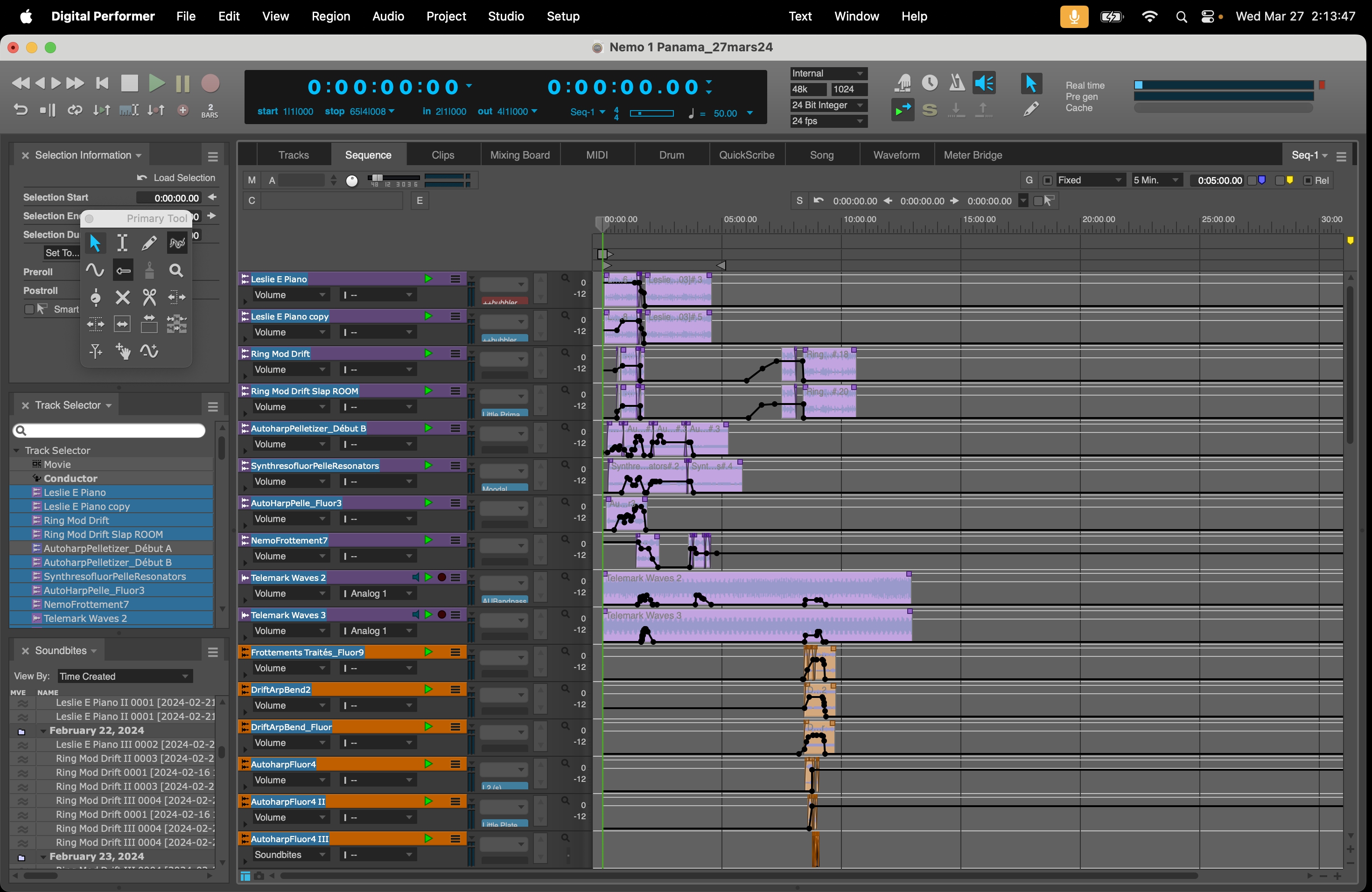Toggle the metronome click icon
This screenshot has height=892, width=1372.
tap(957, 83)
